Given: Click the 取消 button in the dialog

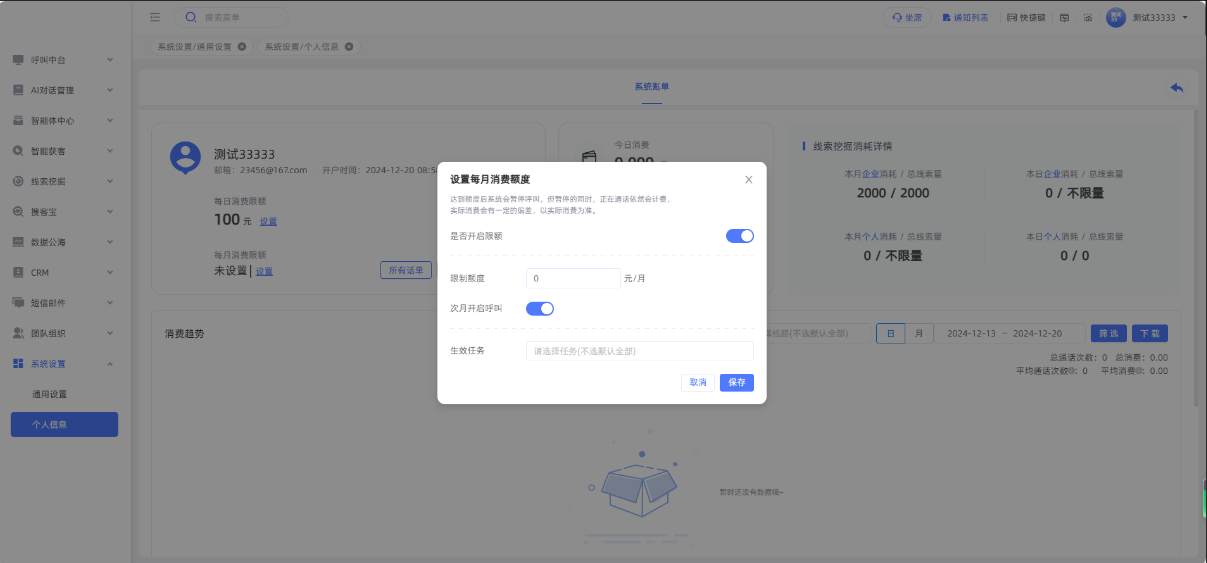Looking at the screenshot, I should pyautogui.click(x=697, y=382).
